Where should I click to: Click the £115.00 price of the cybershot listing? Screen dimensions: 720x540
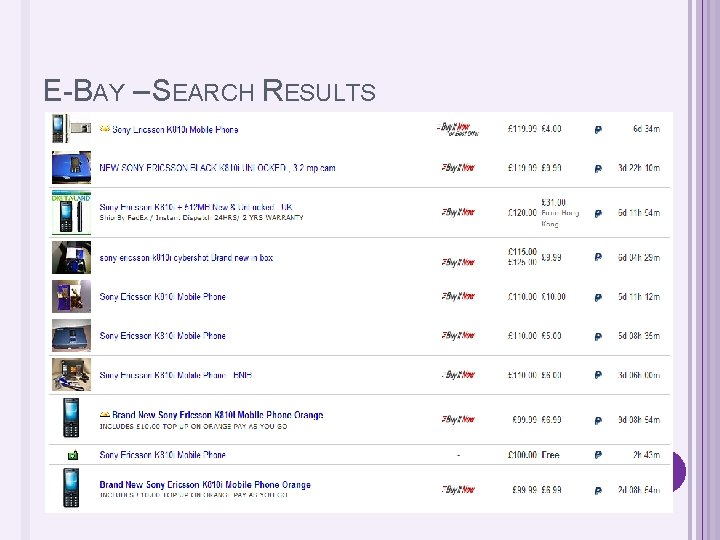[522, 252]
